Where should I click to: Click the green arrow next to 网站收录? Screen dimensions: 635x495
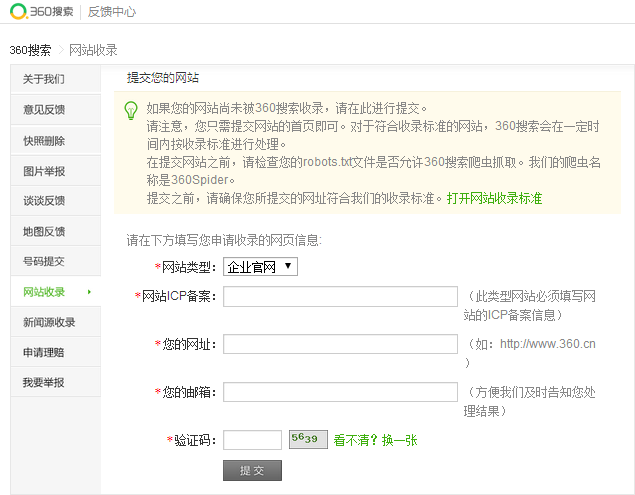click(89, 292)
